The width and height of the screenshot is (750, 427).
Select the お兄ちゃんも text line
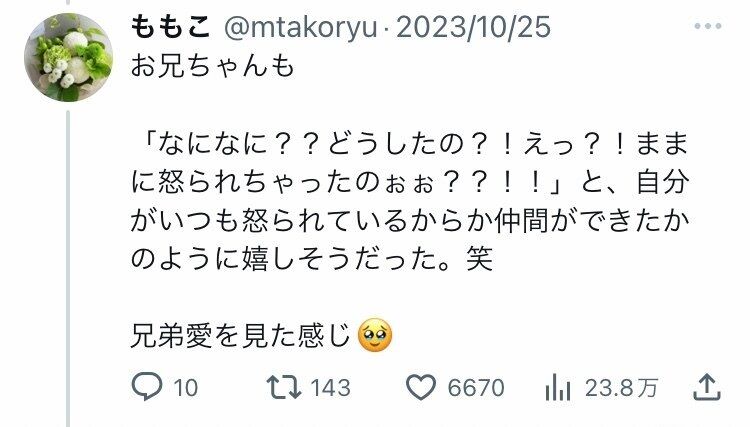[212, 66]
